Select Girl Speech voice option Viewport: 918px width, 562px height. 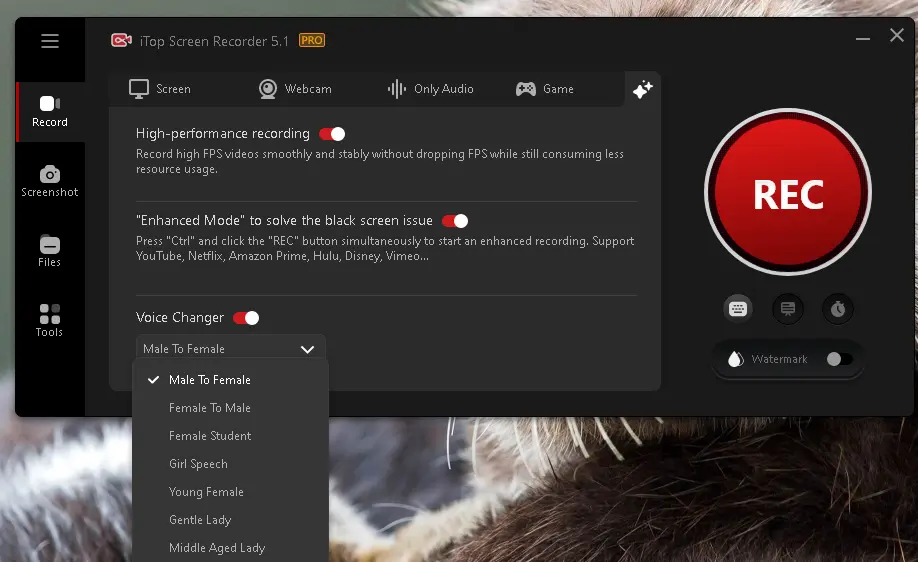point(198,464)
